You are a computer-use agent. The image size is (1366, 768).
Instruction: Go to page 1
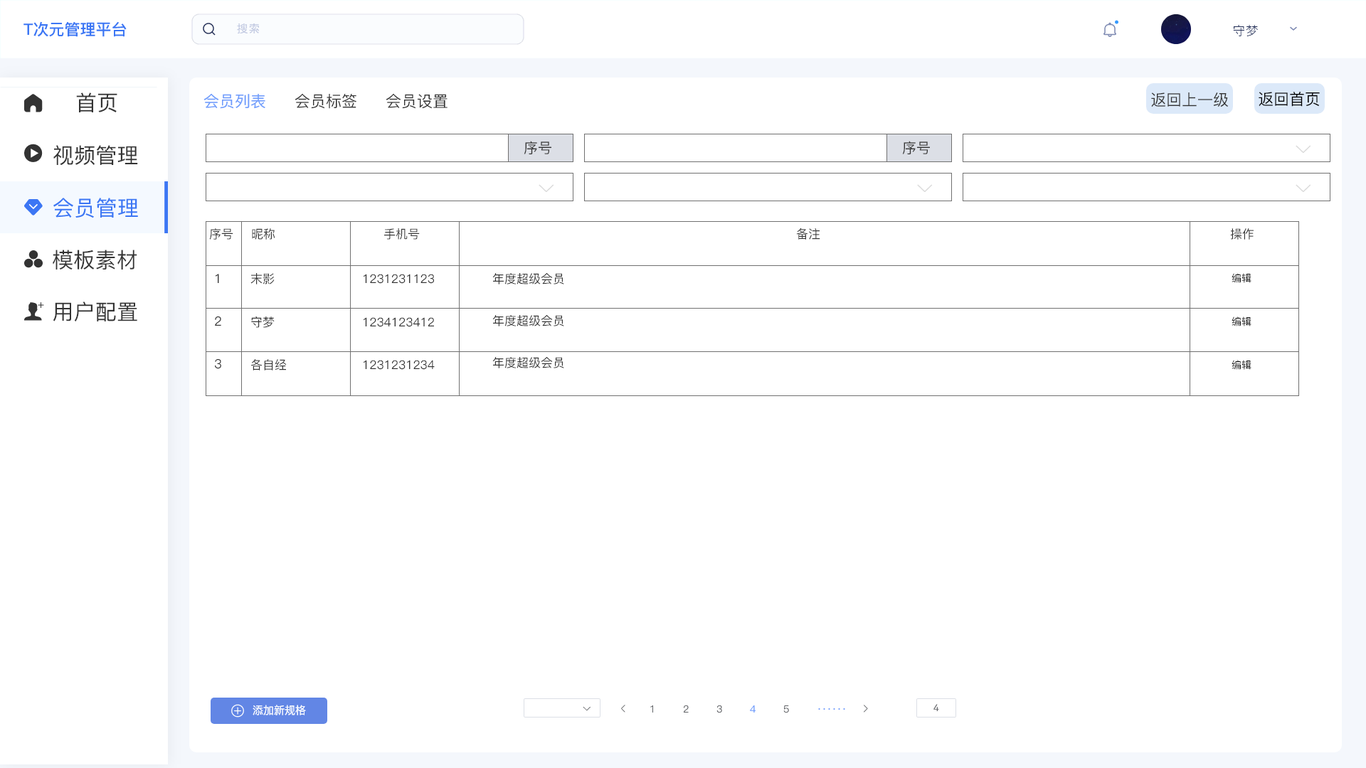pos(652,709)
